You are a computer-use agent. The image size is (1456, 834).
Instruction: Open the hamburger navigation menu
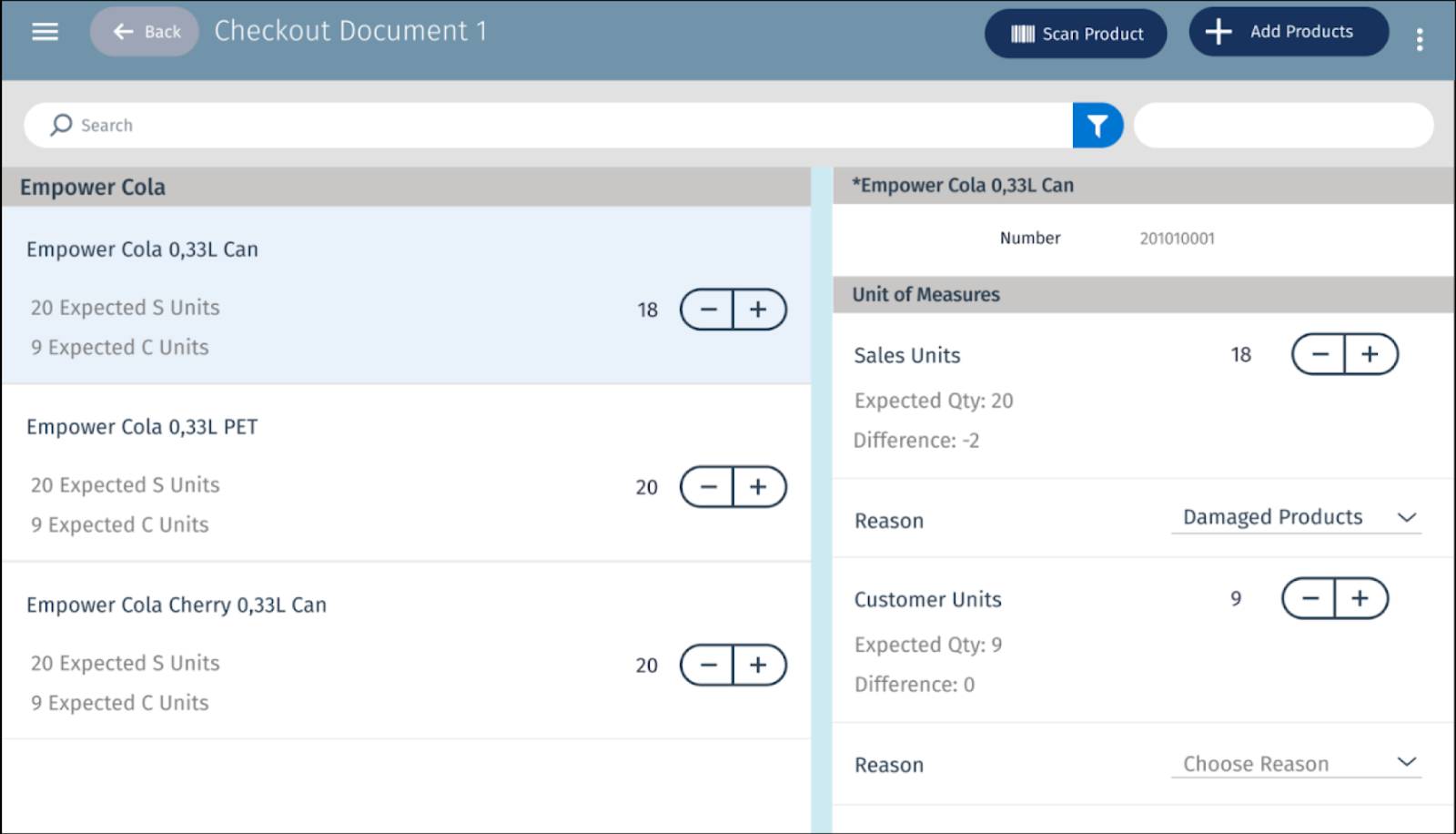45,32
